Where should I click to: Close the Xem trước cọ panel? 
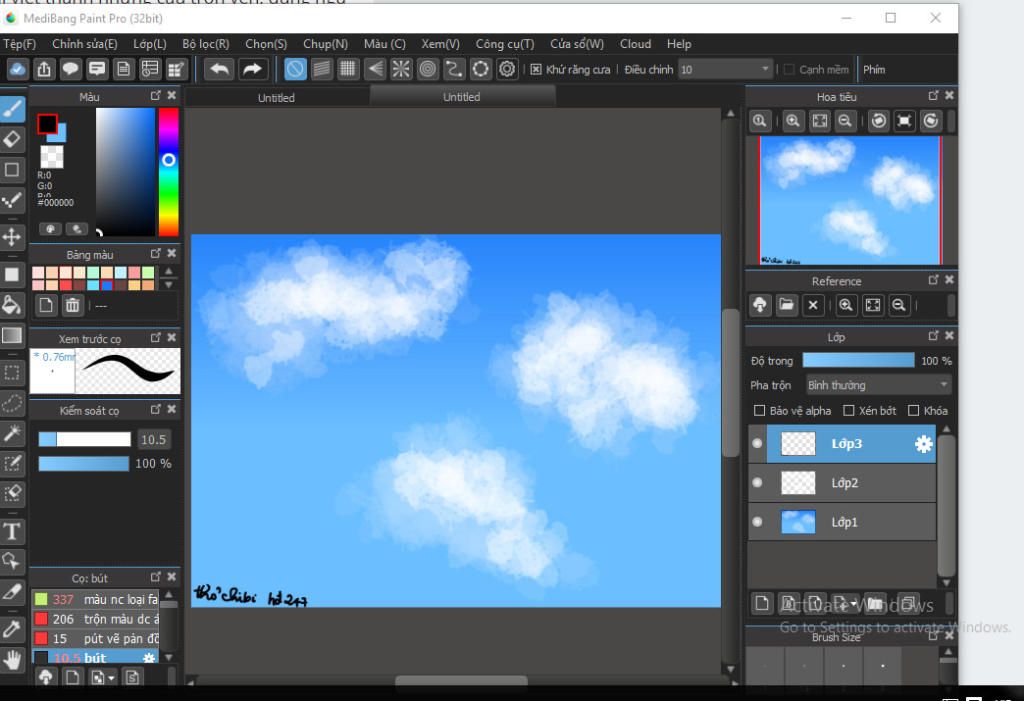point(172,337)
